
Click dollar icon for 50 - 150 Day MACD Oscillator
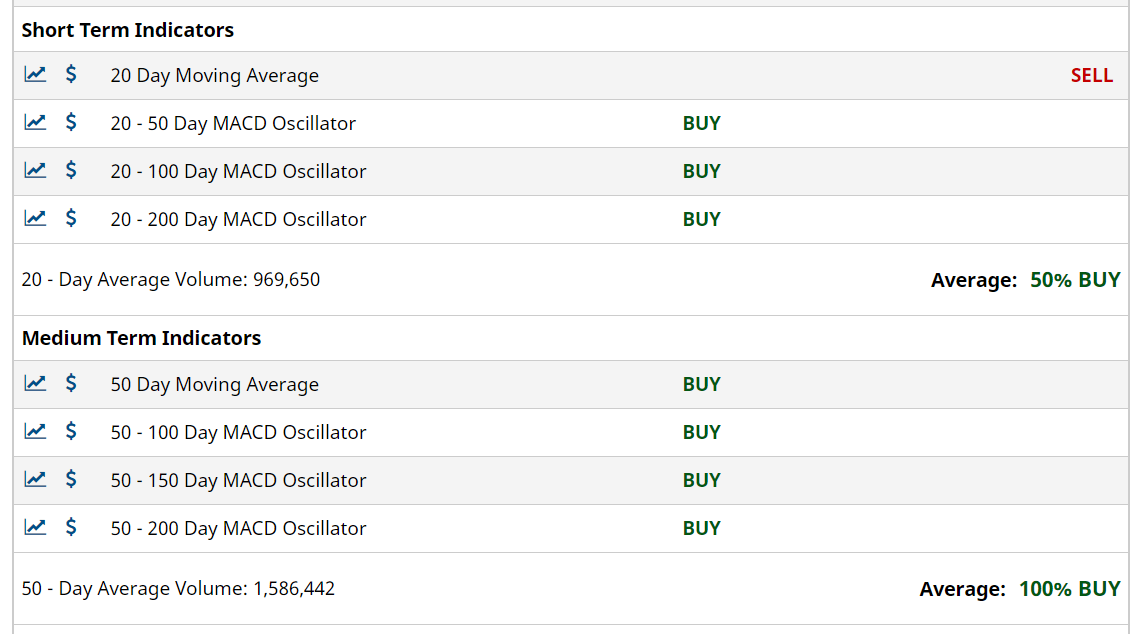(x=71, y=479)
